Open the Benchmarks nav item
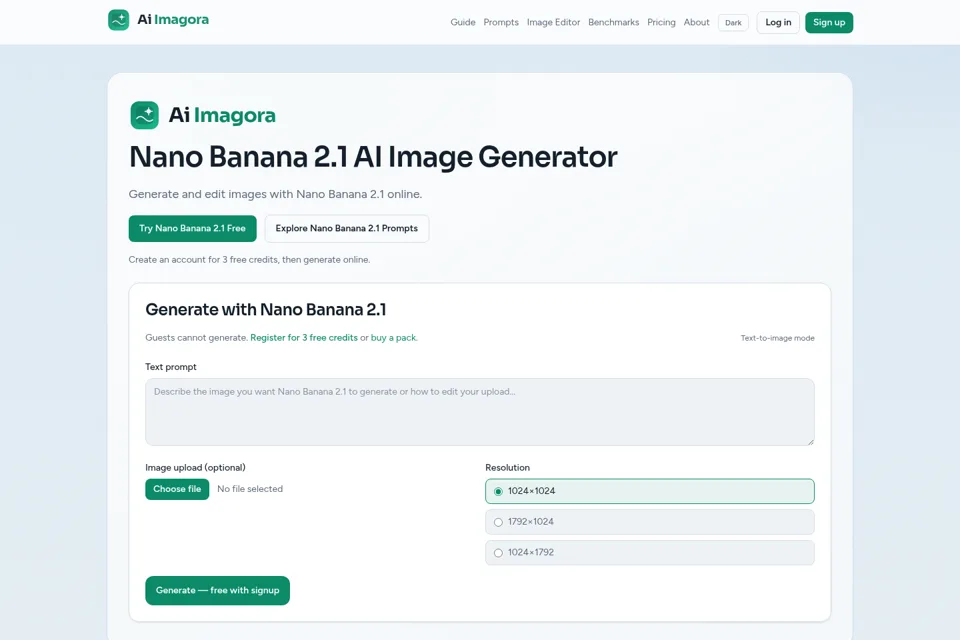 pyautogui.click(x=613, y=22)
